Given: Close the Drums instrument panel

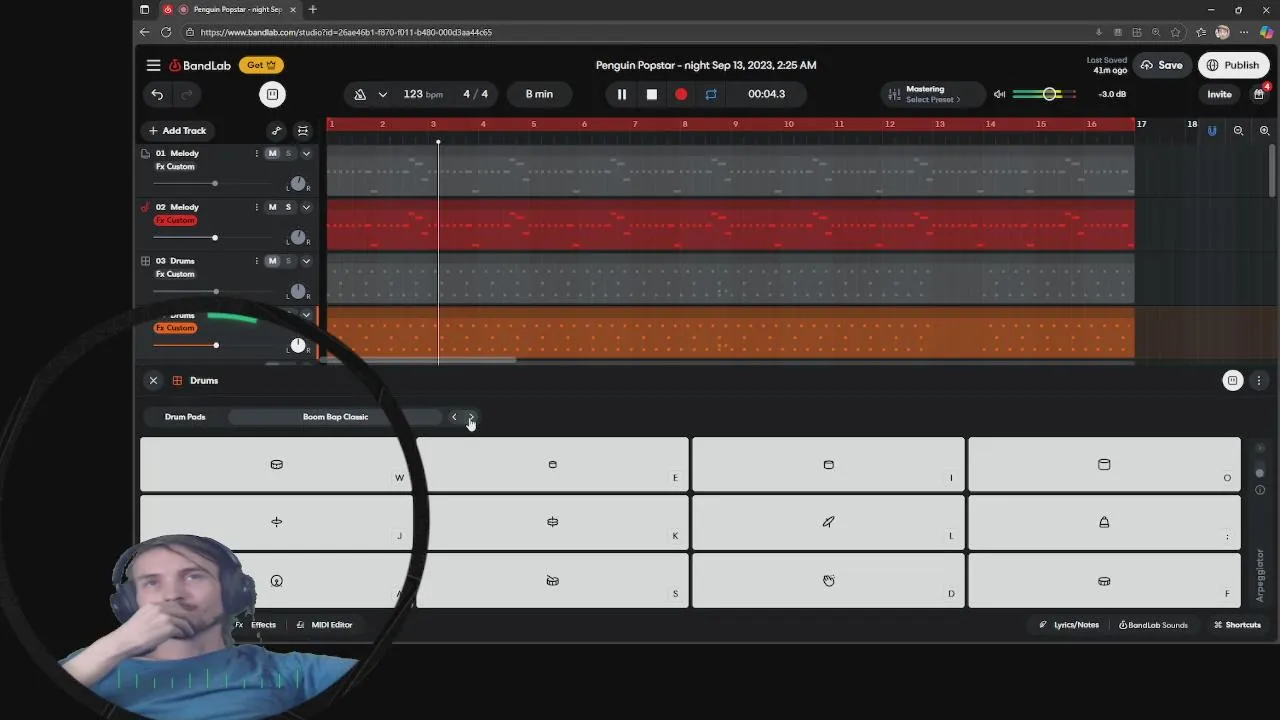Looking at the screenshot, I should click(x=153, y=380).
